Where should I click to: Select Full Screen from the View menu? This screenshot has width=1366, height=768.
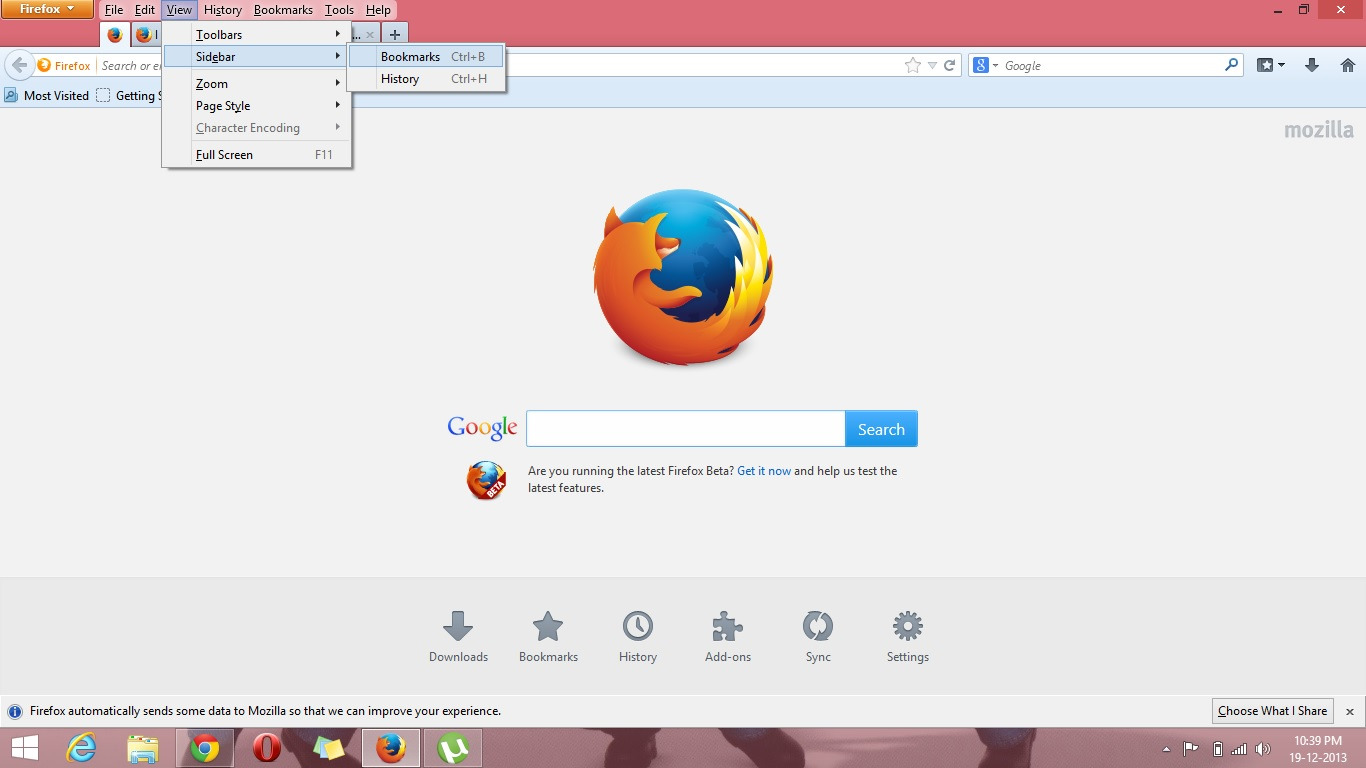click(257, 155)
